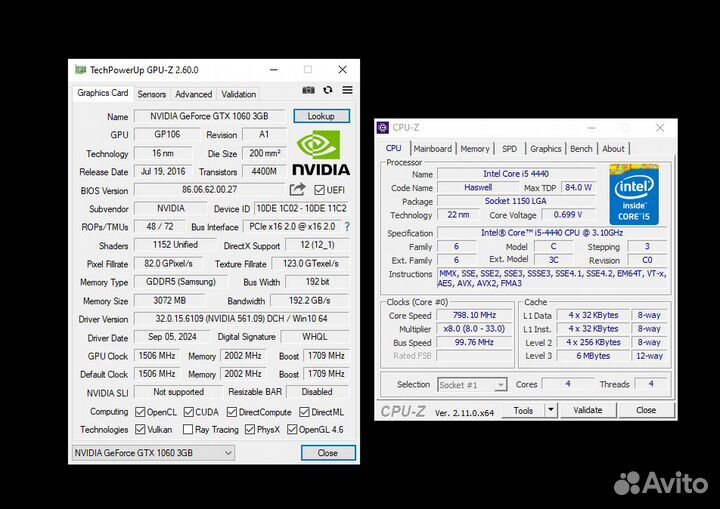Viewport: 720px width, 509px height.
Task: Open the GPU selection dropdown in GPU-Z
Action: click(x=153, y=453)
